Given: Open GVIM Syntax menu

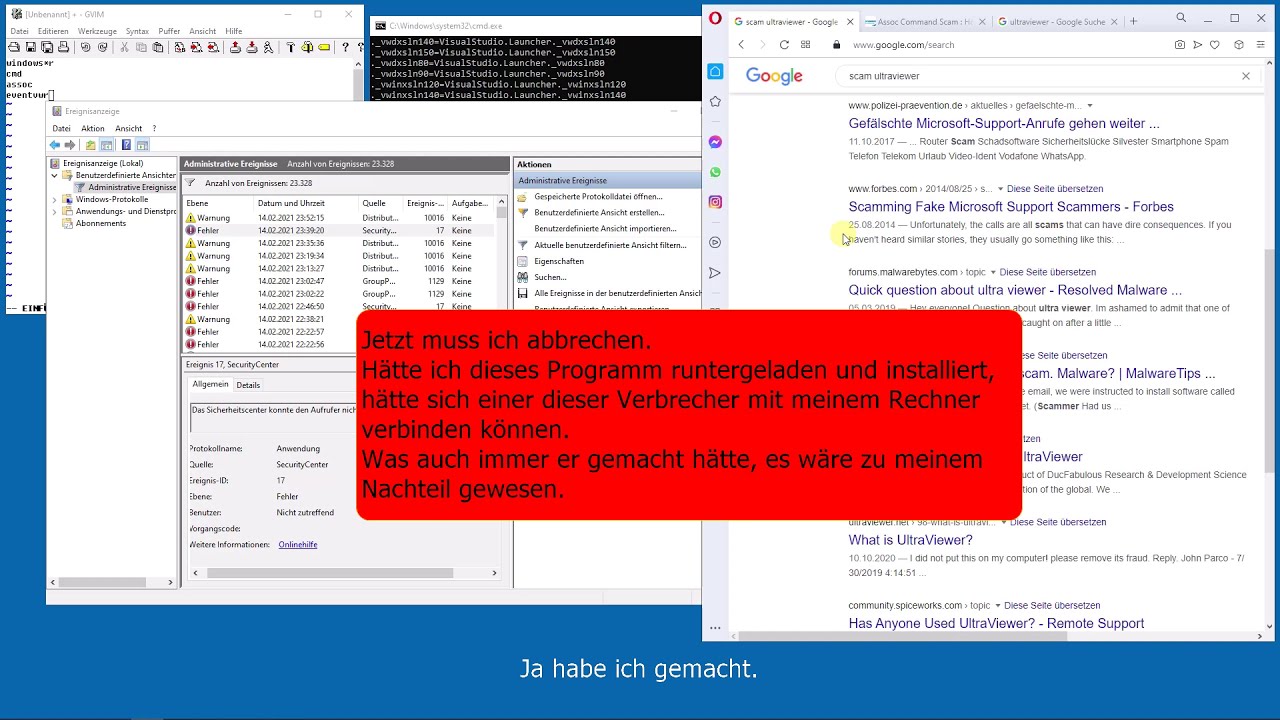Looking at the screenshot, I should tap(137, 31).
